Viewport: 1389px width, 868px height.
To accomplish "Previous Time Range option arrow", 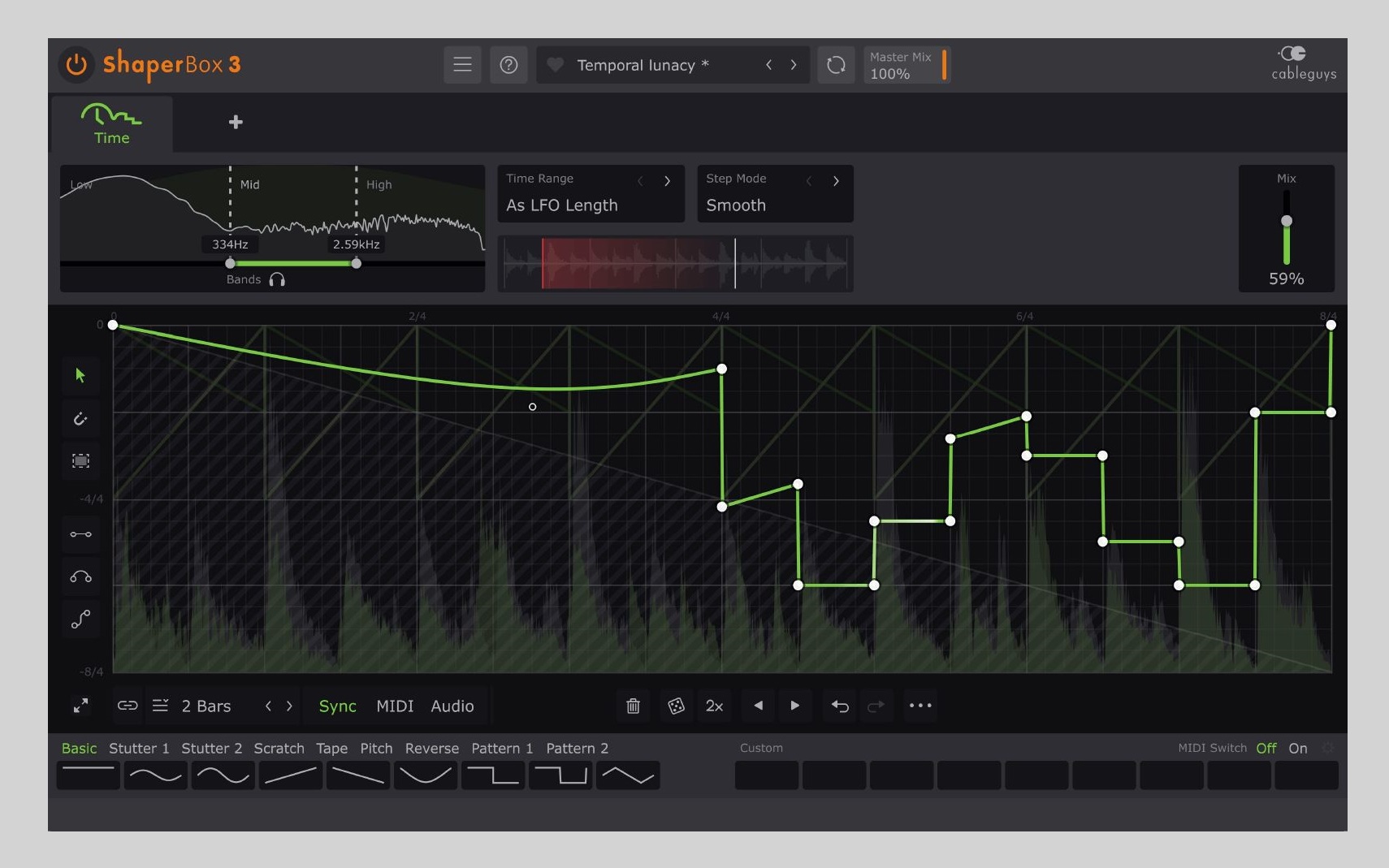I will [x=640, y=180].
